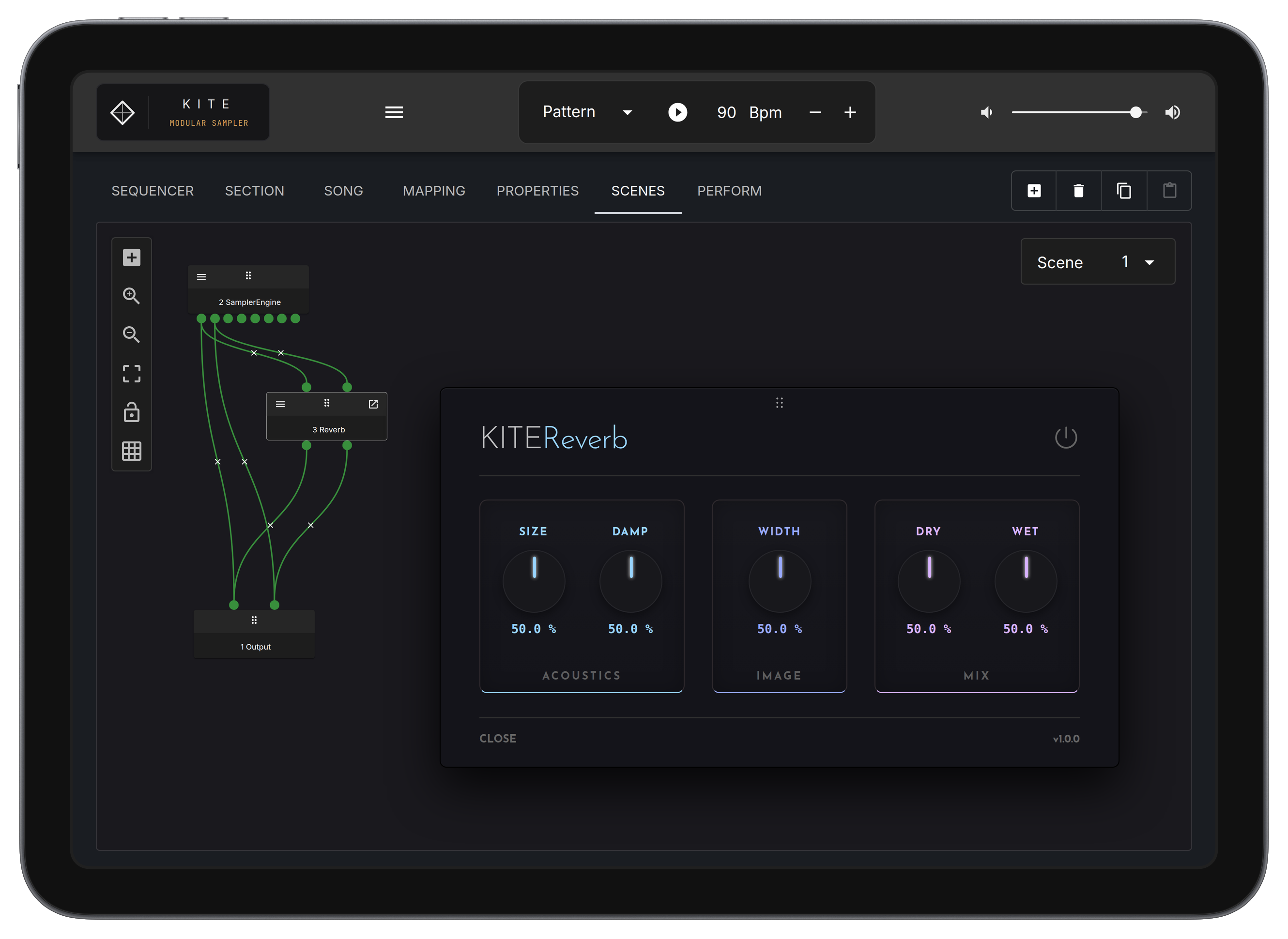Open the SamplerEngine node menu
This screenshot has width=1288, height=939.
click(x=201, y=277)
